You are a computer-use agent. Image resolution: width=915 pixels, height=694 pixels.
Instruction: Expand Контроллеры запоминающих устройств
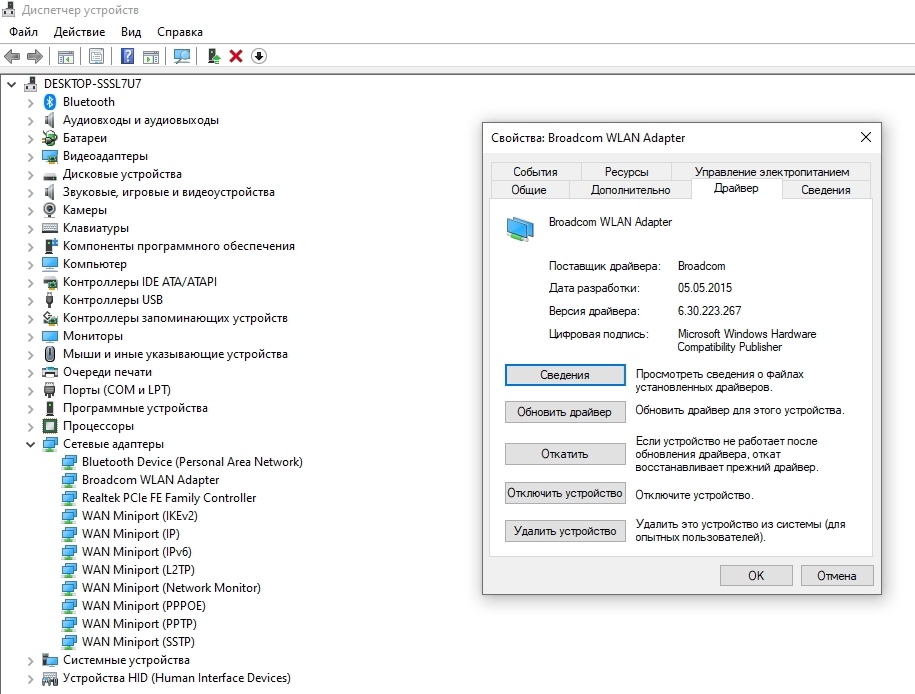click(x=30, y=319)
